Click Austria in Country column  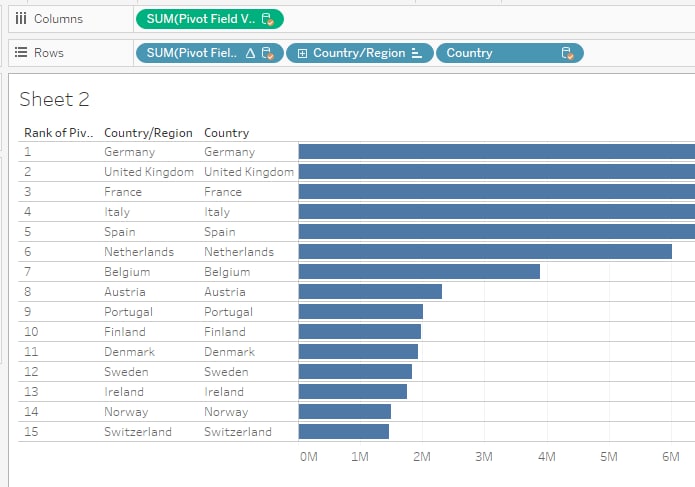[225, 292]
